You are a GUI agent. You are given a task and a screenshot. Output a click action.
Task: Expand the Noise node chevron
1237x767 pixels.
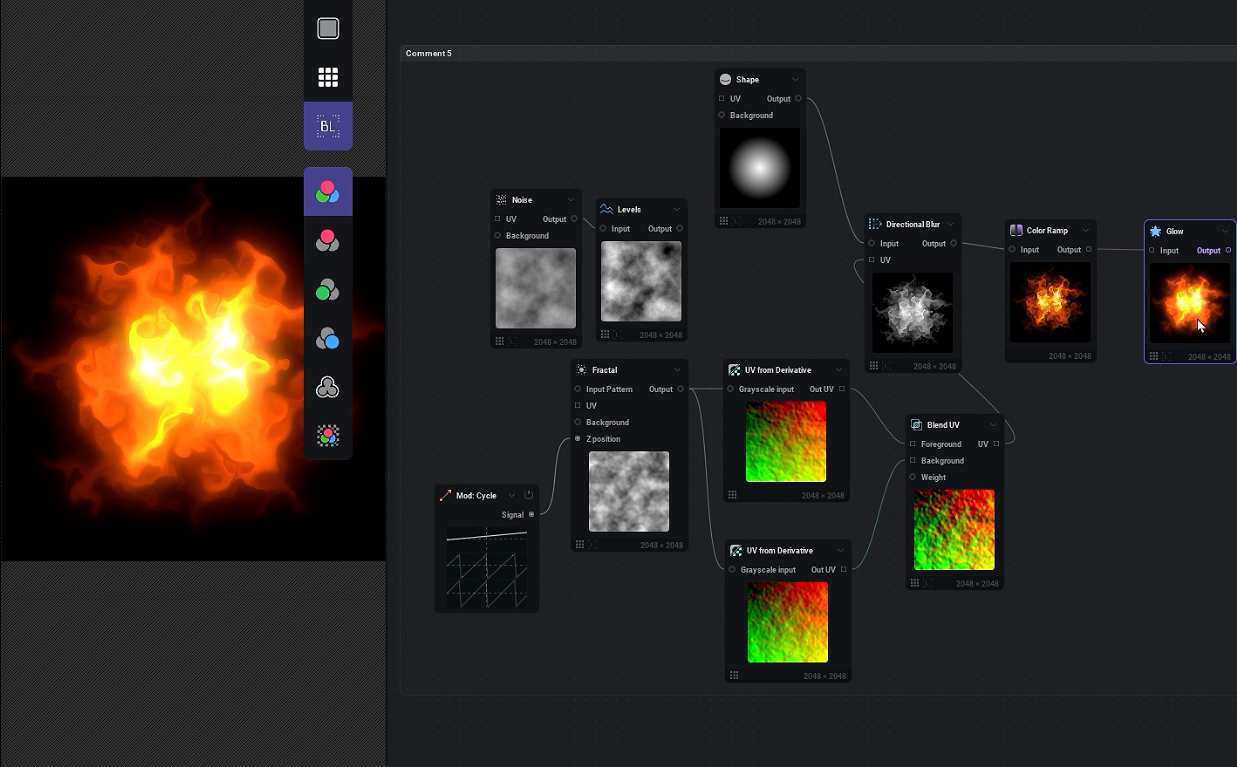click(x=571, y=200)
